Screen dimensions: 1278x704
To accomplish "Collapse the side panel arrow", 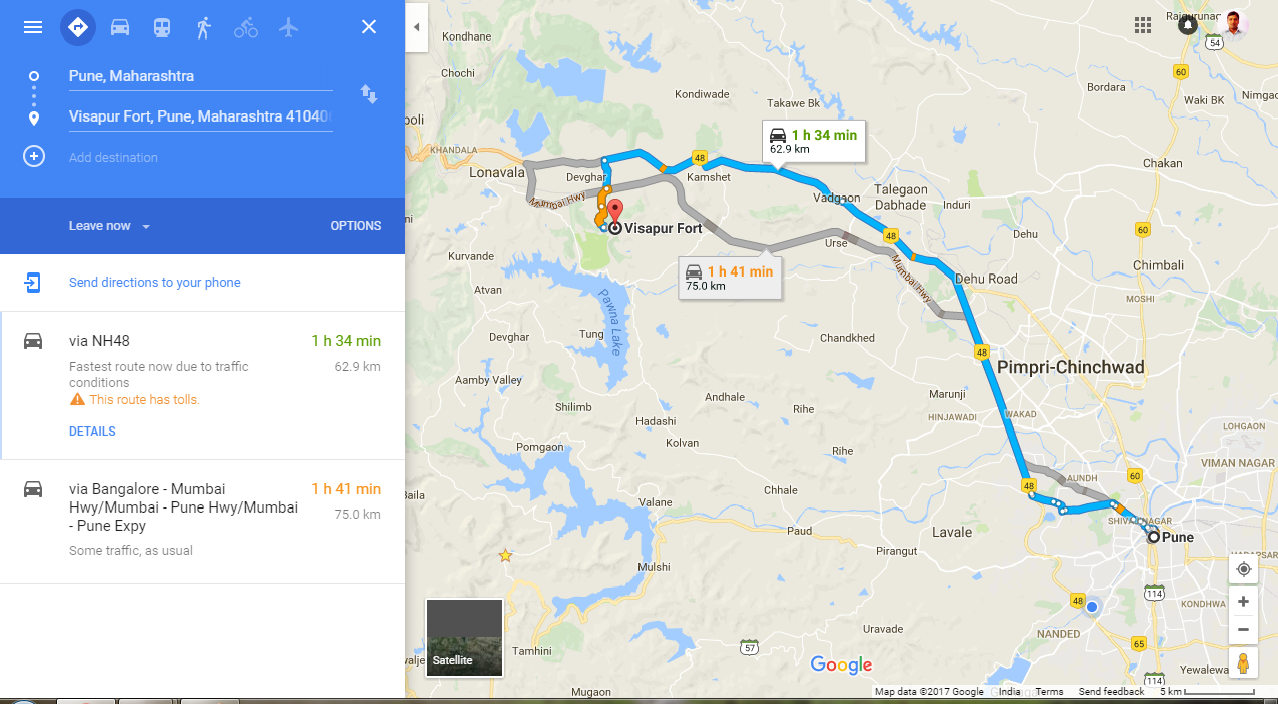I will [x=417, y=27].
